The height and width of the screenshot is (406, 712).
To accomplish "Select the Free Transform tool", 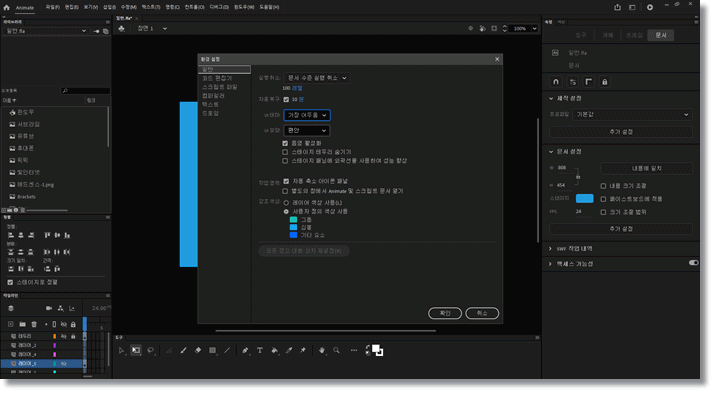I will [x=136, y=351].
